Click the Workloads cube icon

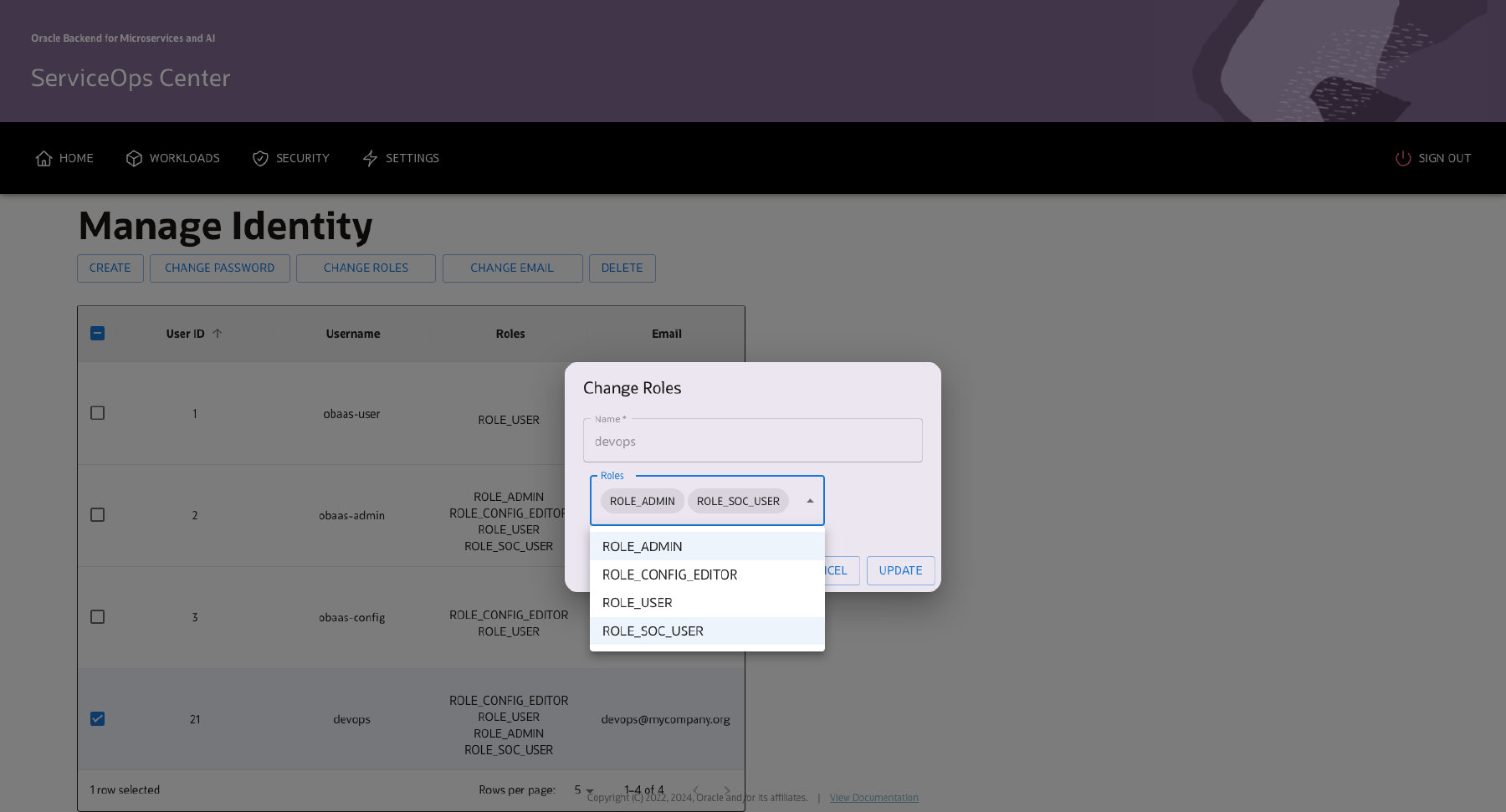134,159
